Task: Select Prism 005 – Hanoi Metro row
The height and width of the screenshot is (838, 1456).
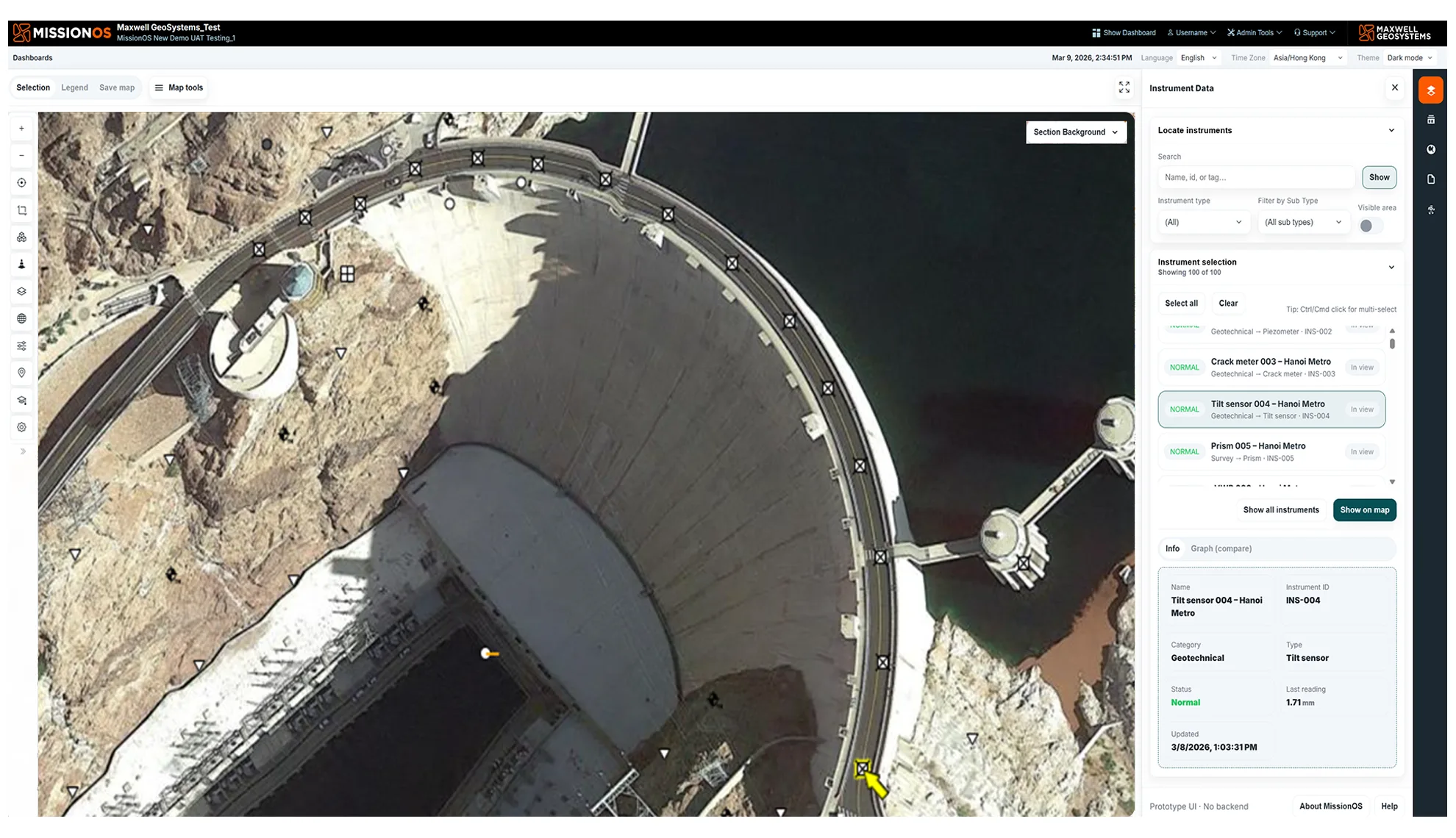Action: pyautogui.click(x=1271, y=452)
